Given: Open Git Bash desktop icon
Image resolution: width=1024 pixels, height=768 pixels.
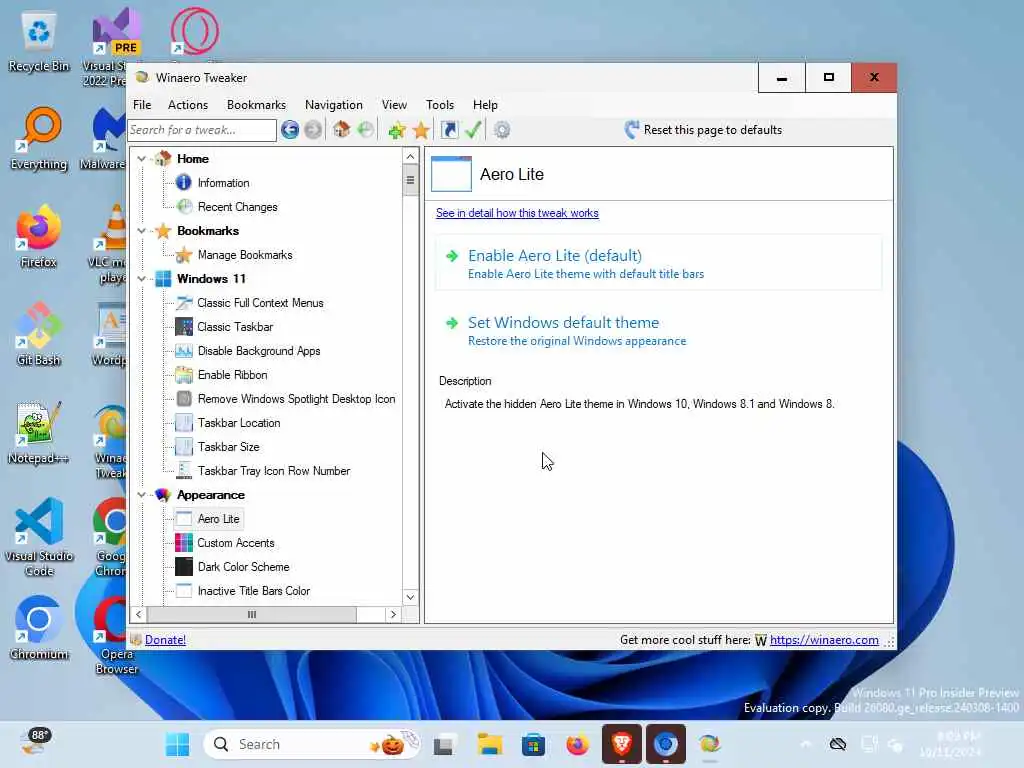Looking at the screenshot, I should 39,334.
